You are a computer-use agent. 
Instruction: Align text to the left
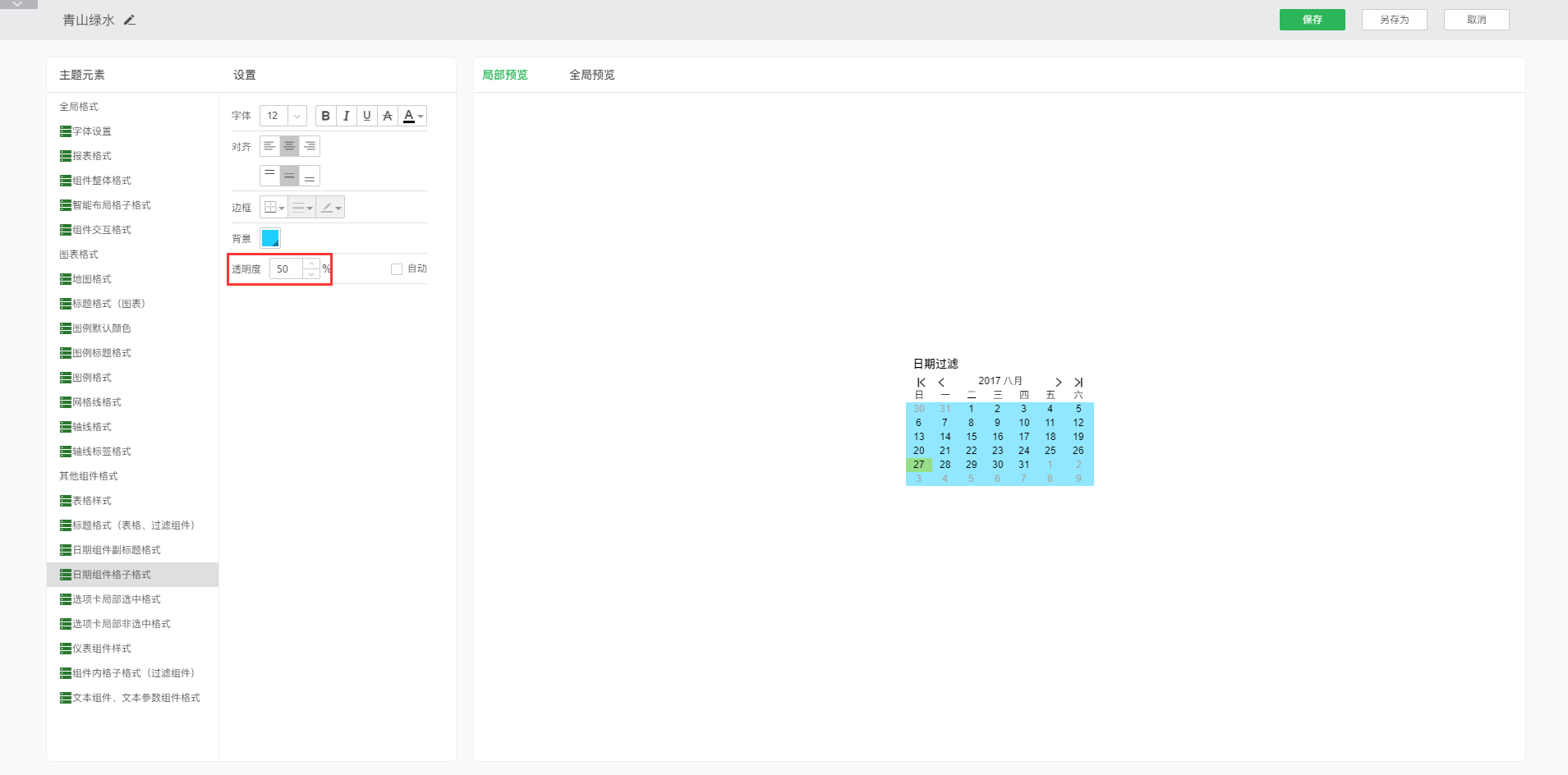coord(269,146)
